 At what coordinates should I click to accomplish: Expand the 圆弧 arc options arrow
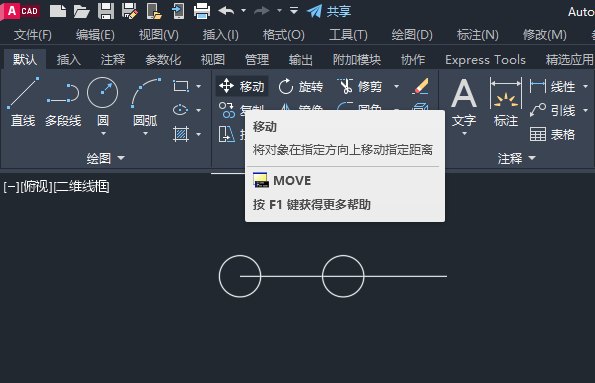(145, 134)
